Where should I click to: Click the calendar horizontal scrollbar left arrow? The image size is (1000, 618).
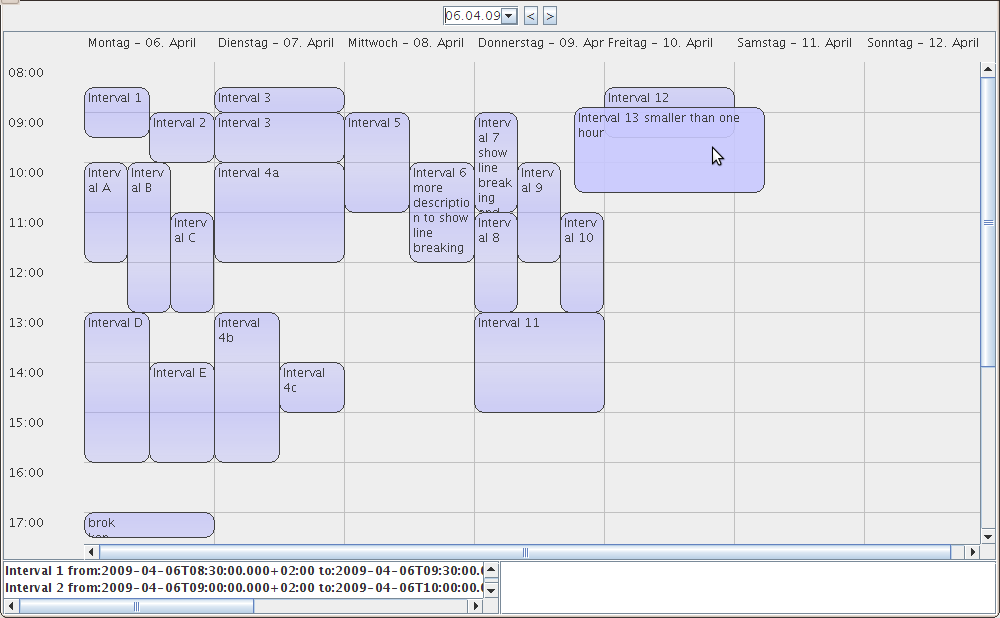click(x=91, y=552)
